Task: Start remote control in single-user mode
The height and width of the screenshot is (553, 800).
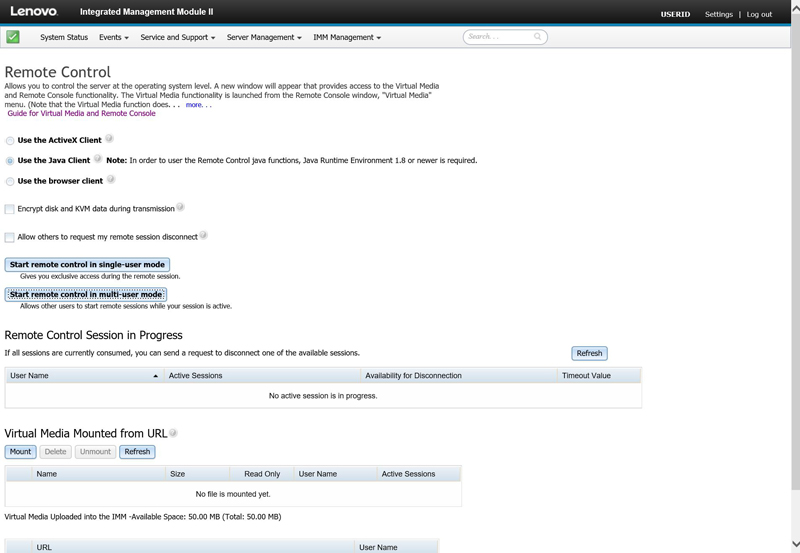Action: [87, 265]
